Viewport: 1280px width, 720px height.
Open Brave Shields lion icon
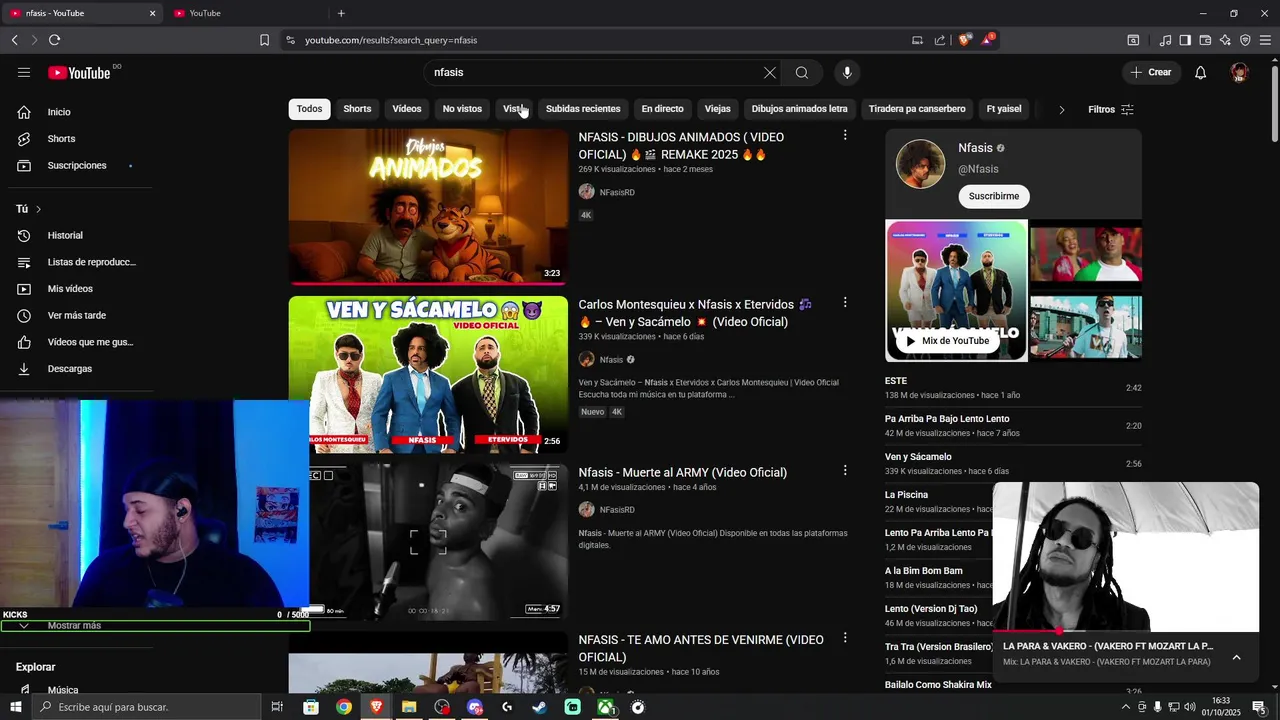coord(964,40)
